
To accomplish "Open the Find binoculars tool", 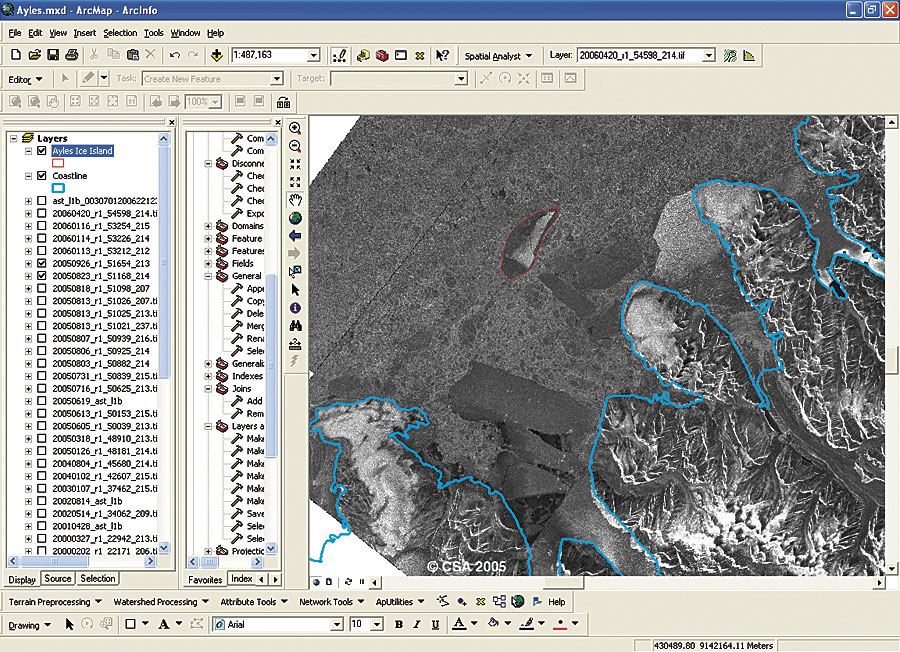I will (x=295, y=325).
